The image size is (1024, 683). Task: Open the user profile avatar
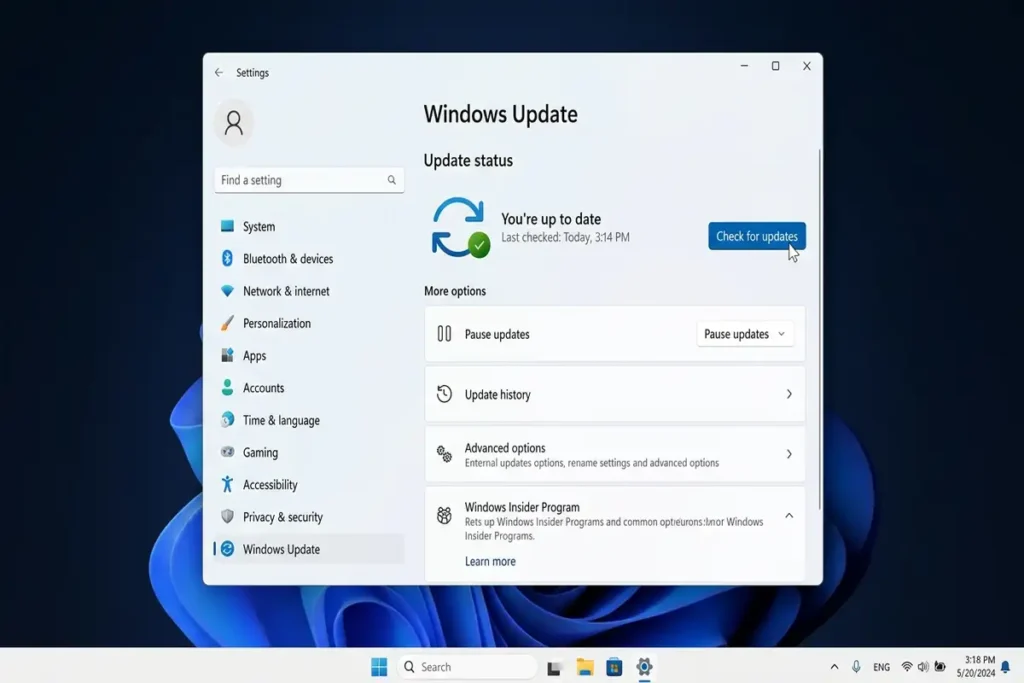234,123
